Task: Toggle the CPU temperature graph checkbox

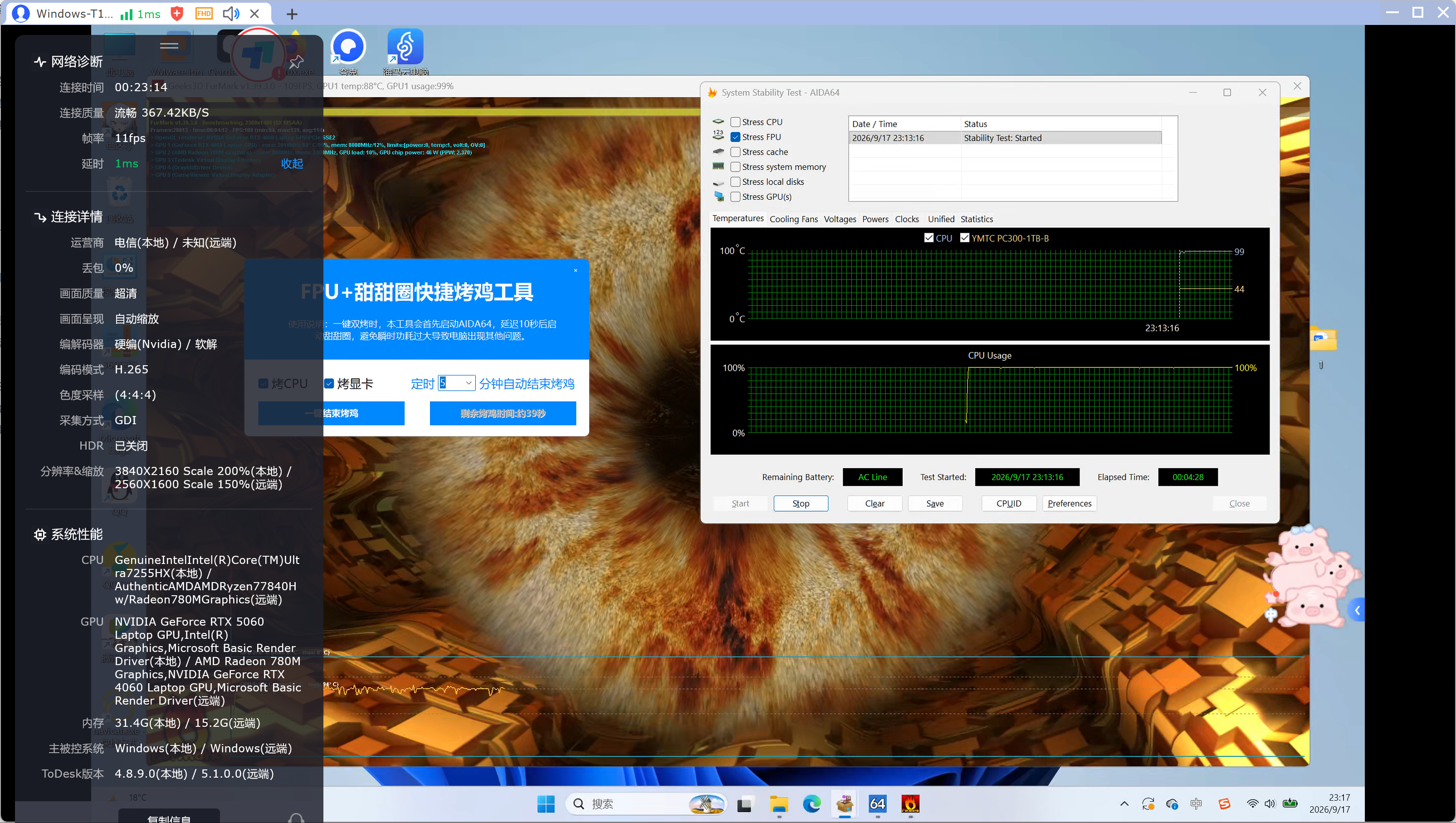Action: tap(928, 237)
